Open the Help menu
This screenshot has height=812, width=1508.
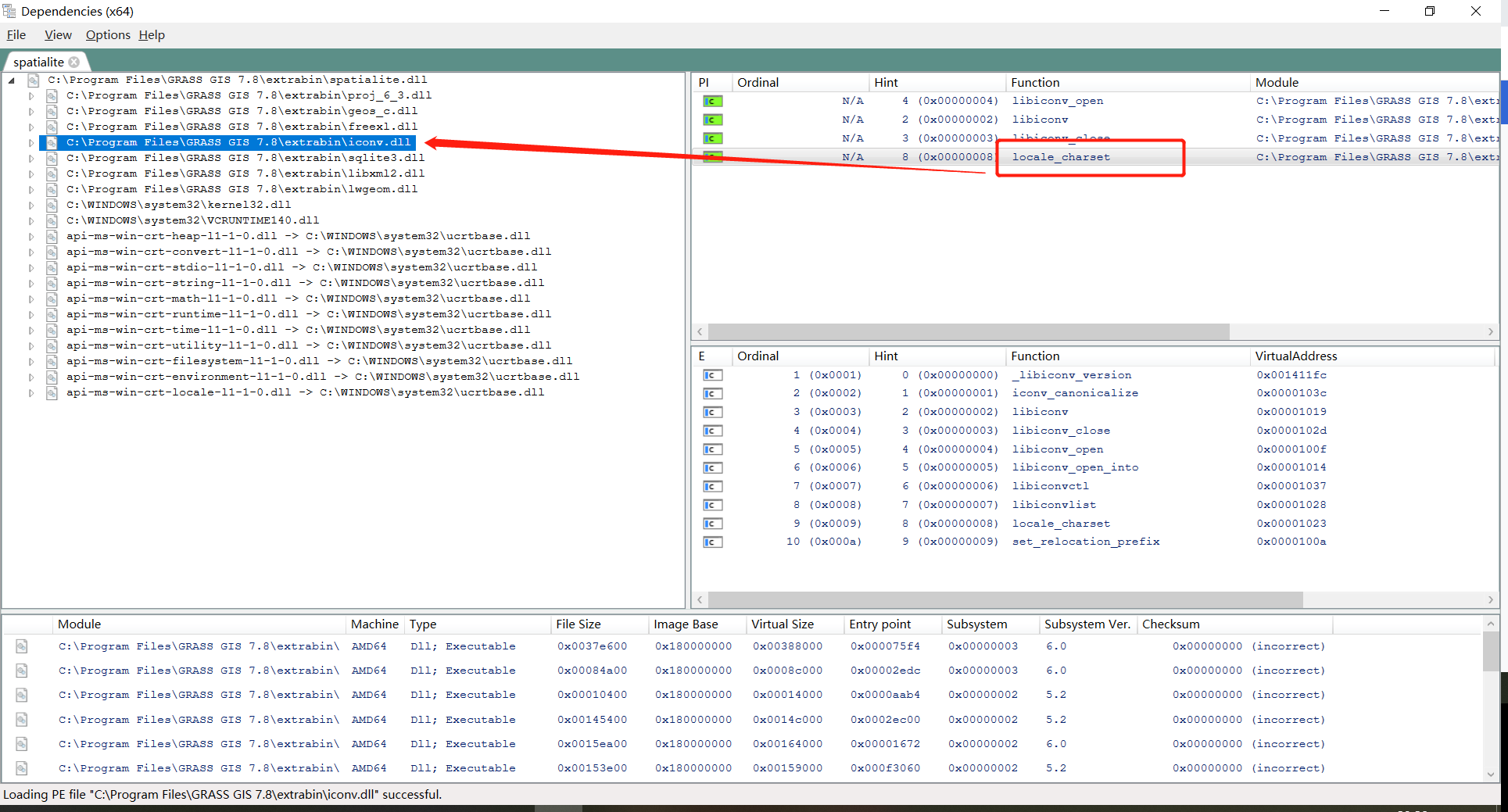152,35
